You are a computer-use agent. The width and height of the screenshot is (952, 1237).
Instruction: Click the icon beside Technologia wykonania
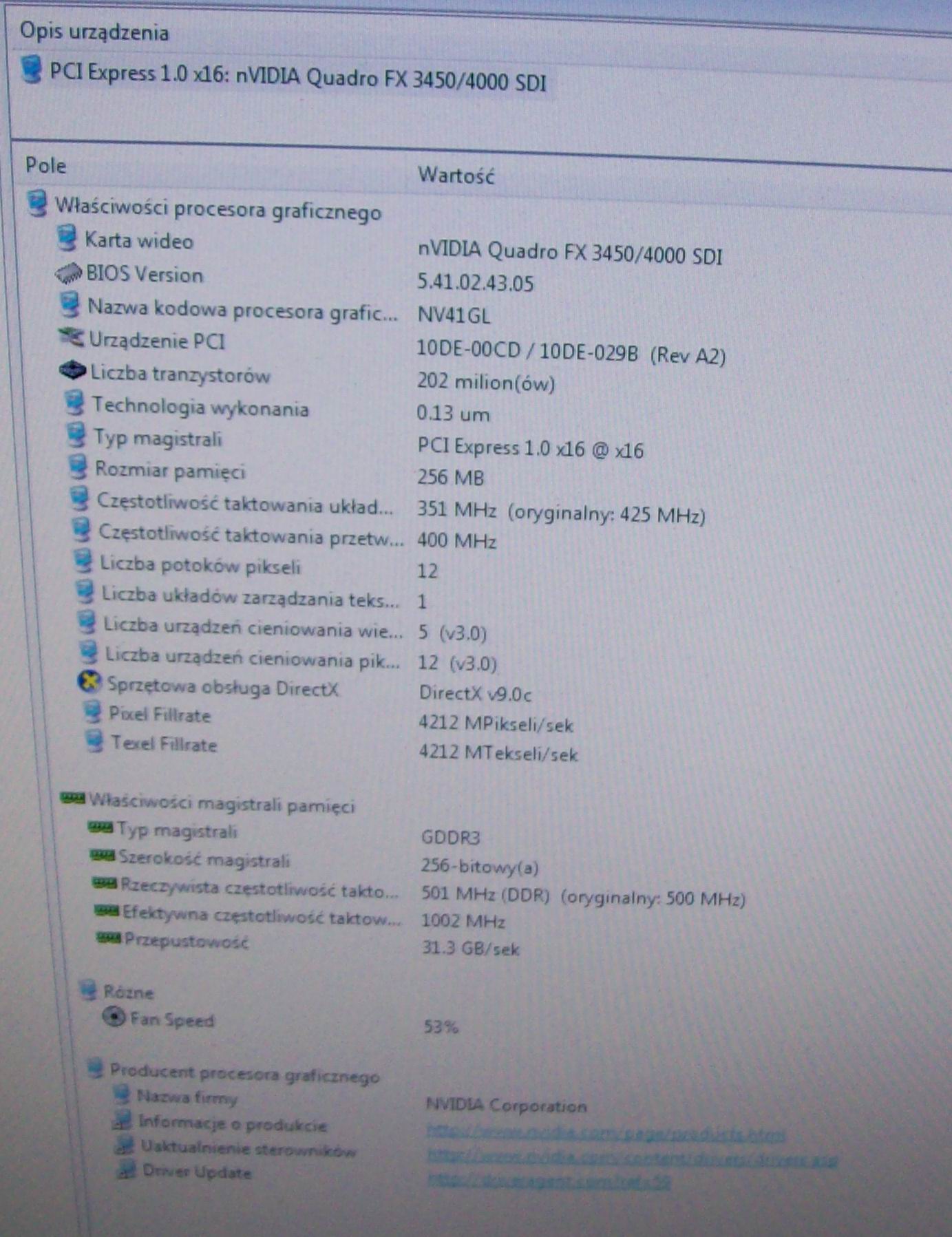[x=75, y=404]
